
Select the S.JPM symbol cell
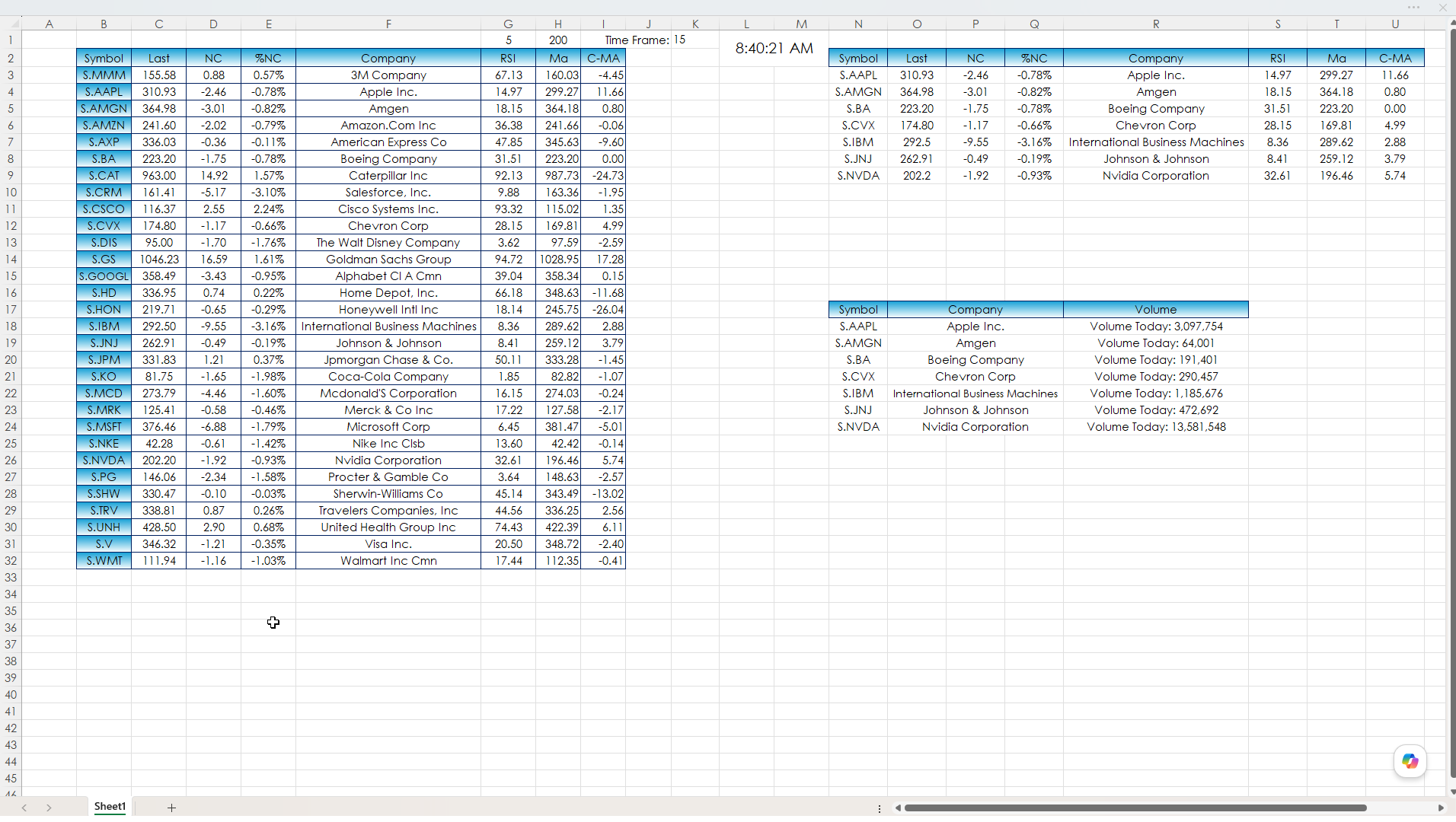[104, 360]
